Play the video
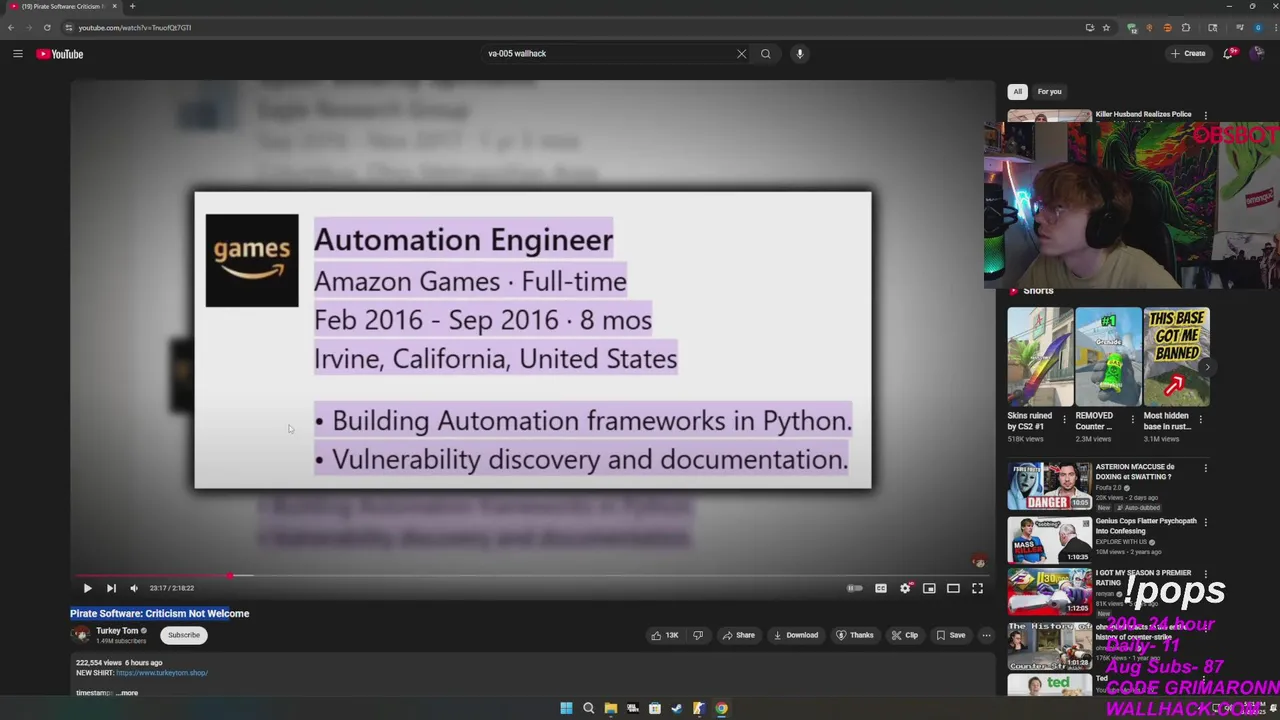 point(87,588)
